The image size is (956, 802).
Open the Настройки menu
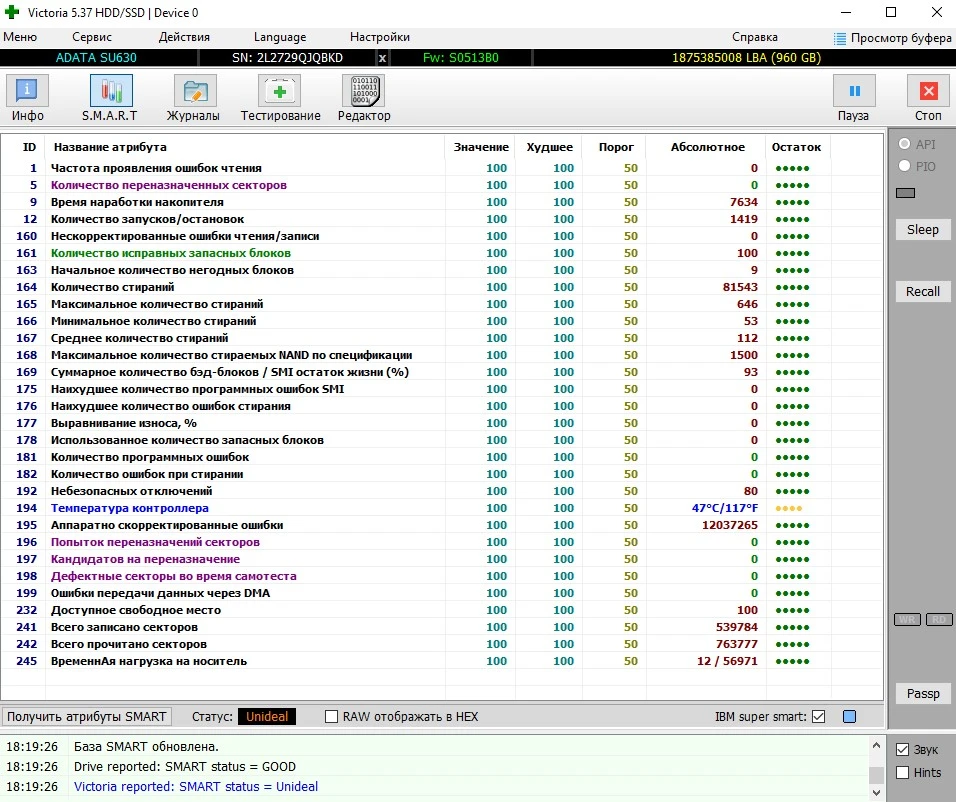(380, 37)
